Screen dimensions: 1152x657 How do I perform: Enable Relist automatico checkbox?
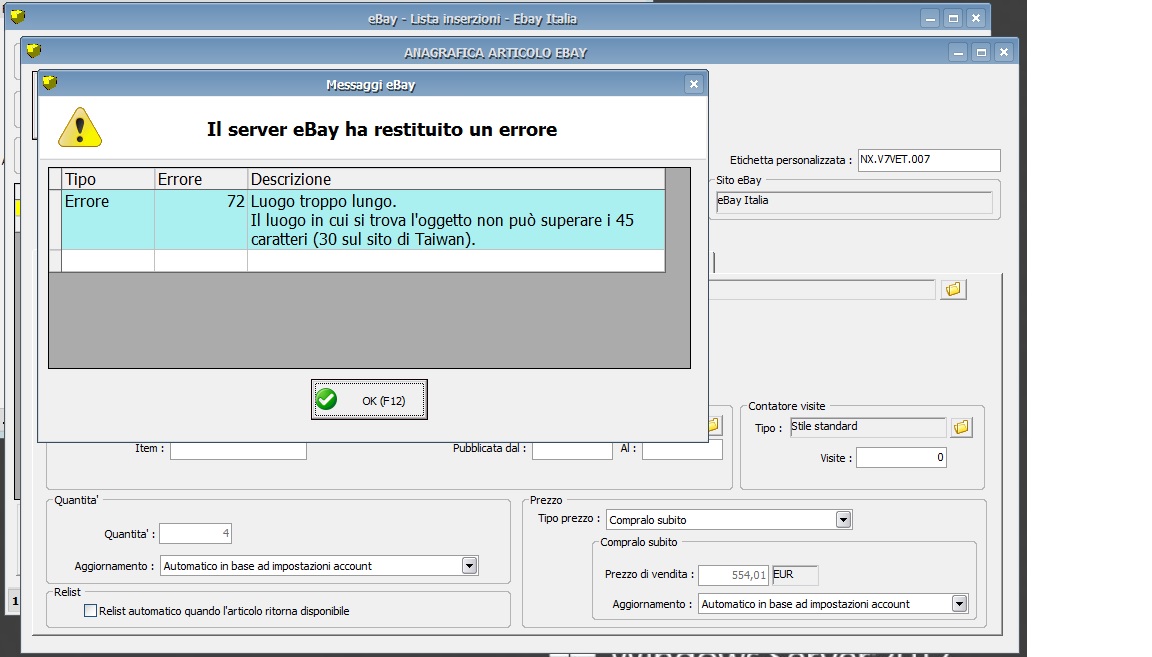pyautogui.click(x=90, y=611)
